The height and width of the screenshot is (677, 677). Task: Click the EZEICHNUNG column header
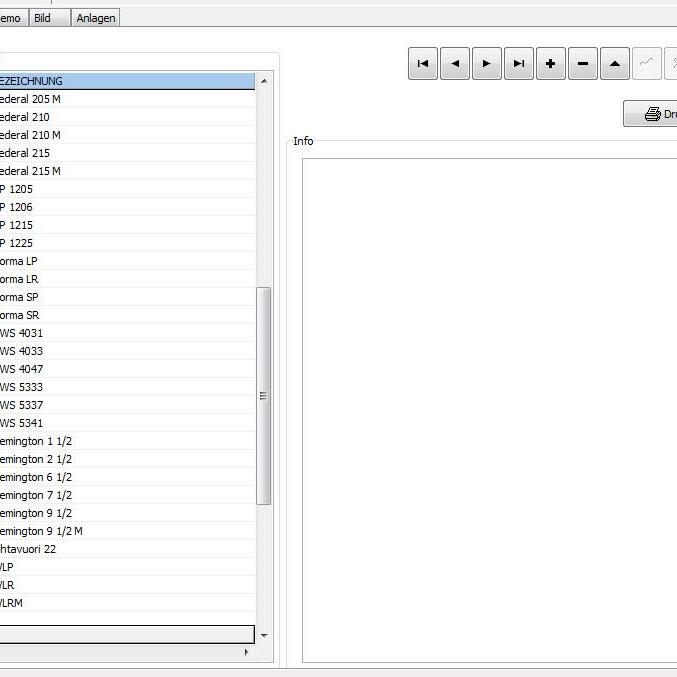point(127,81)
